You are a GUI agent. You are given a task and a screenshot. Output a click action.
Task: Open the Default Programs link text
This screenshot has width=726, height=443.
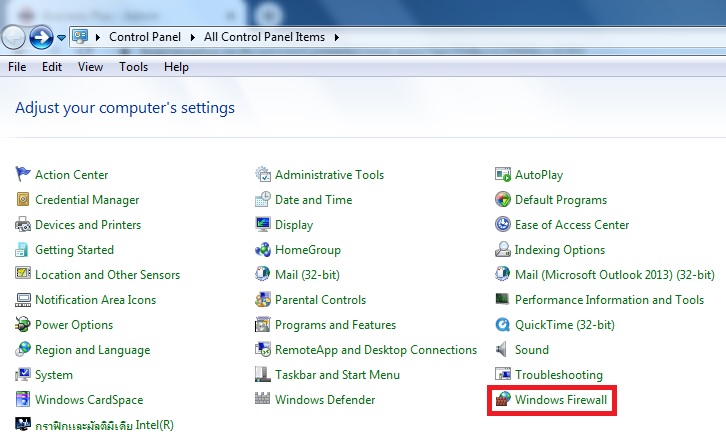[x=561, y=200]
